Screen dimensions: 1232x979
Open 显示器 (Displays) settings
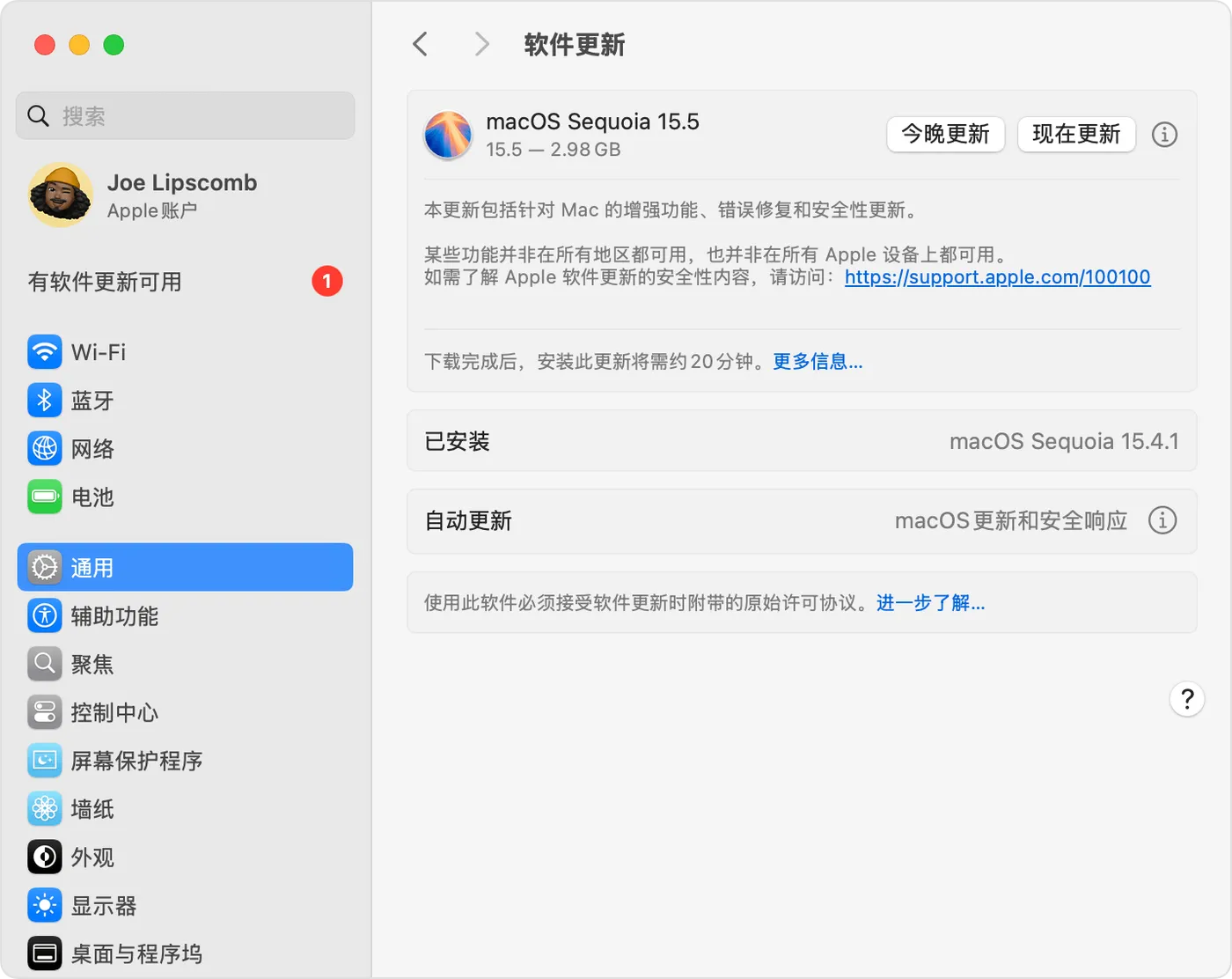tap(102, 905)
